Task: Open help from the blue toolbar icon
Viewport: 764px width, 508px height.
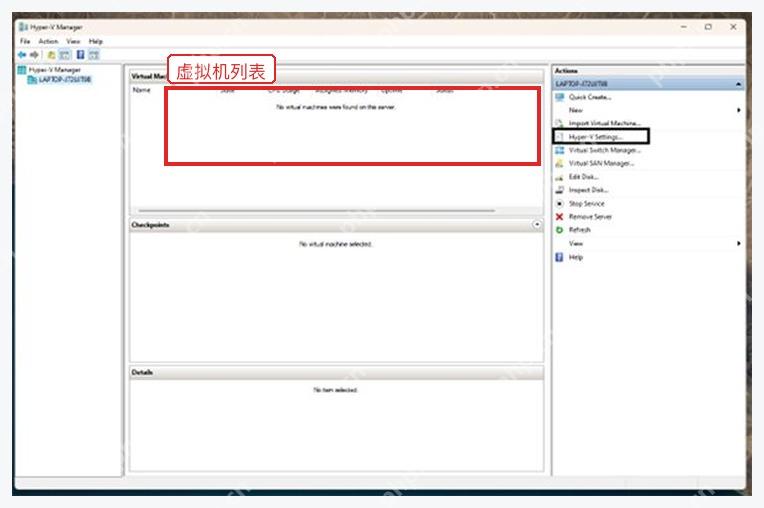Action: 80,55
